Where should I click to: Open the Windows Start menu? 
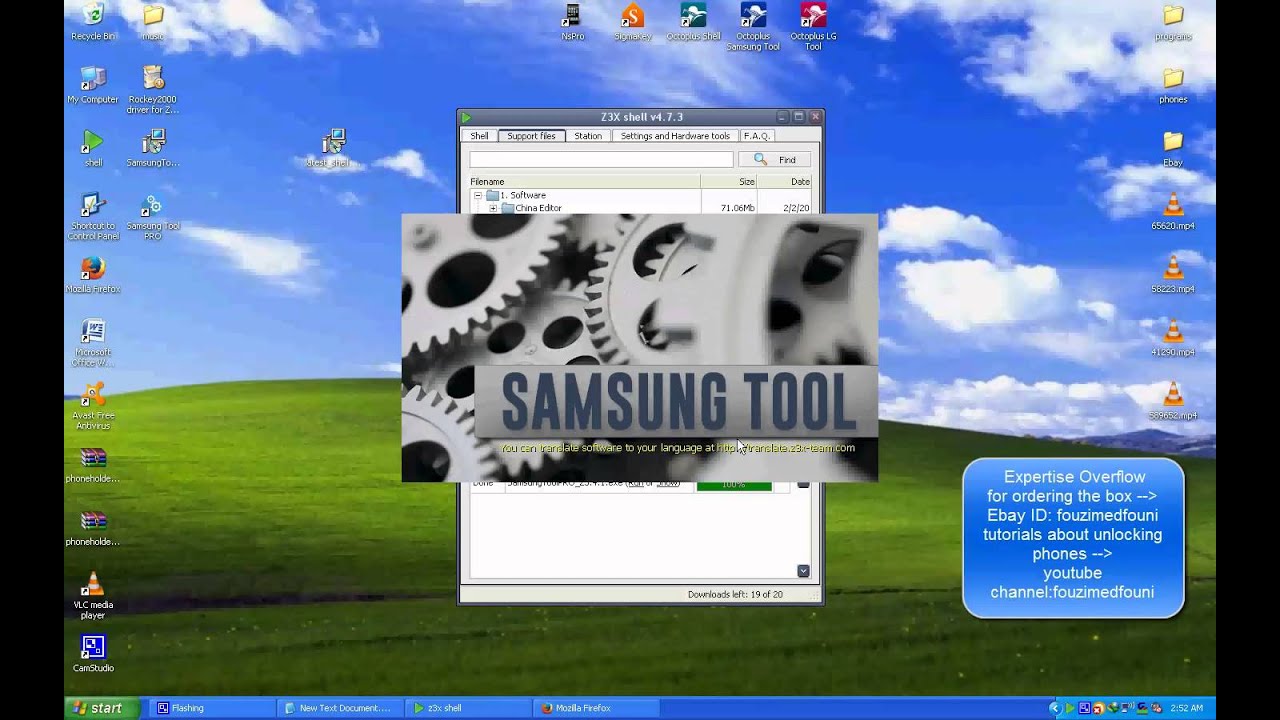pos(100,708)
